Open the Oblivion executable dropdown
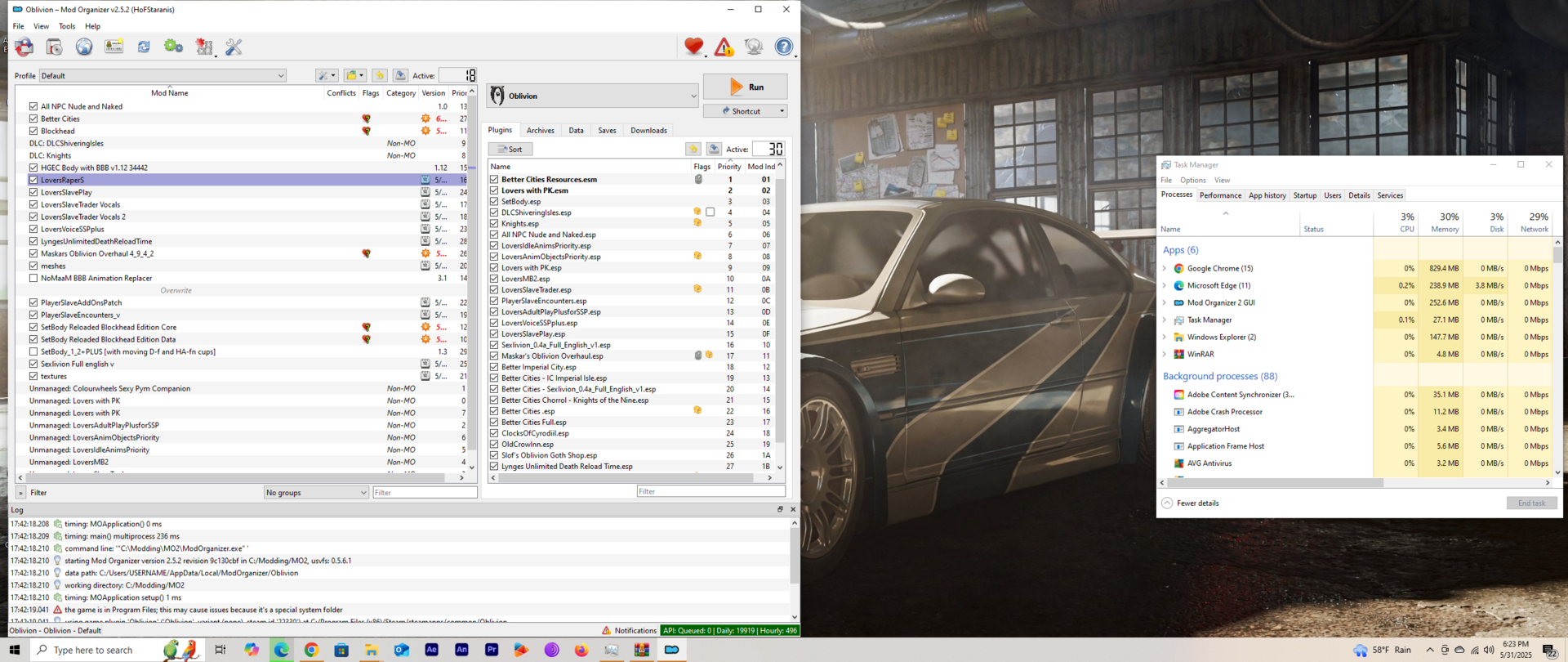1568x662 pixels. (592, 96)
